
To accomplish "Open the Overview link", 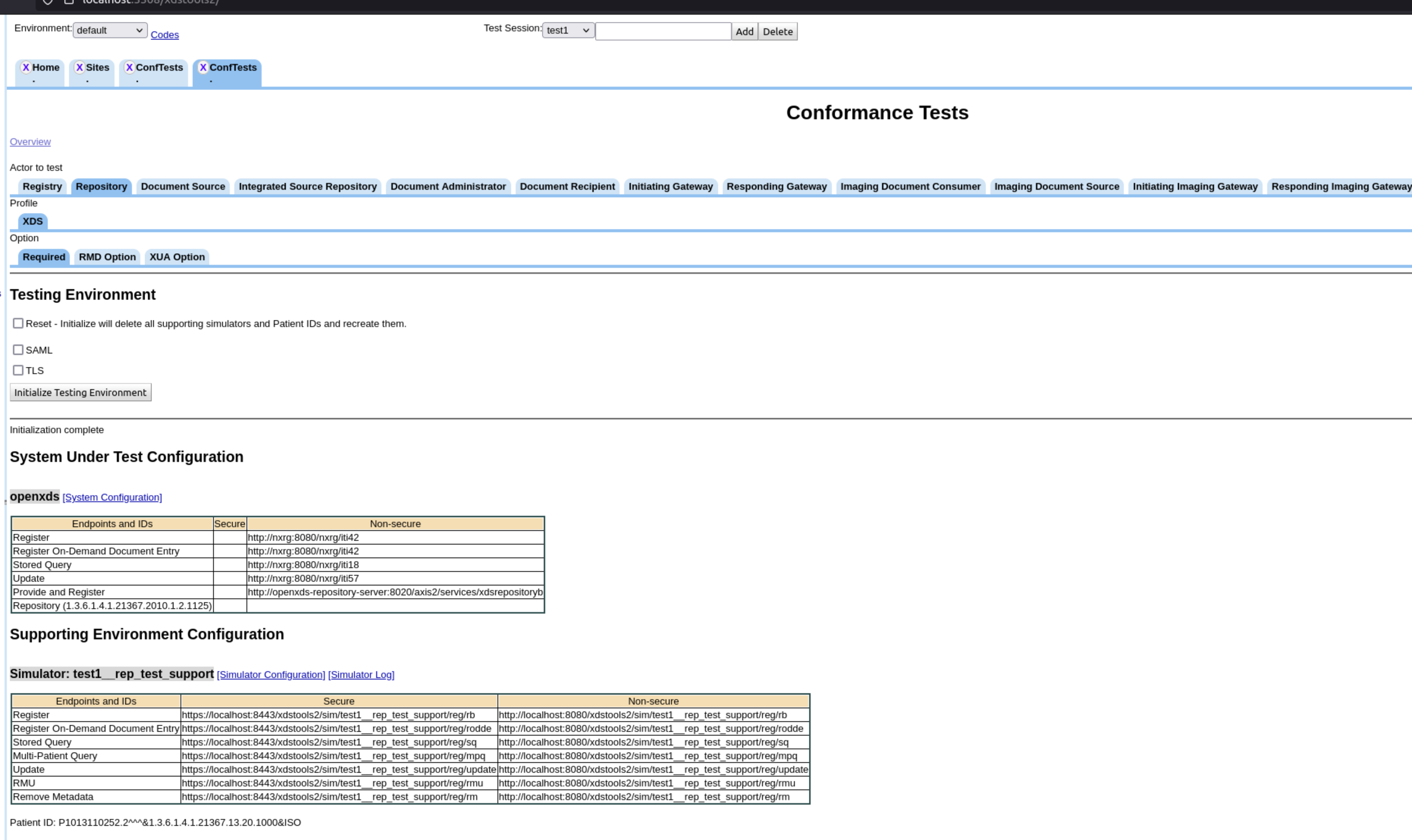I will click(30, 142).
